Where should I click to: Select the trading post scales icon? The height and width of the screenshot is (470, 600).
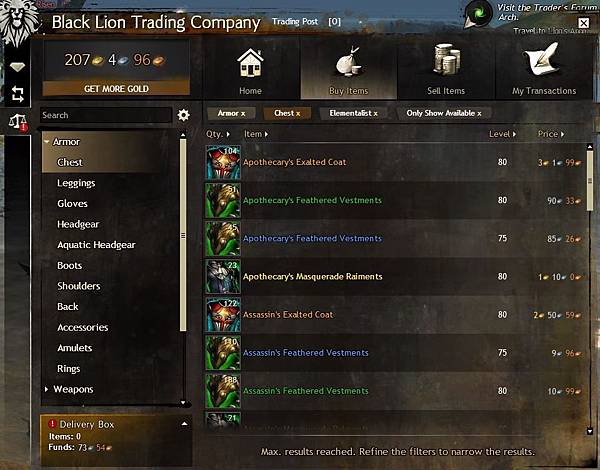tap(18, 122)
